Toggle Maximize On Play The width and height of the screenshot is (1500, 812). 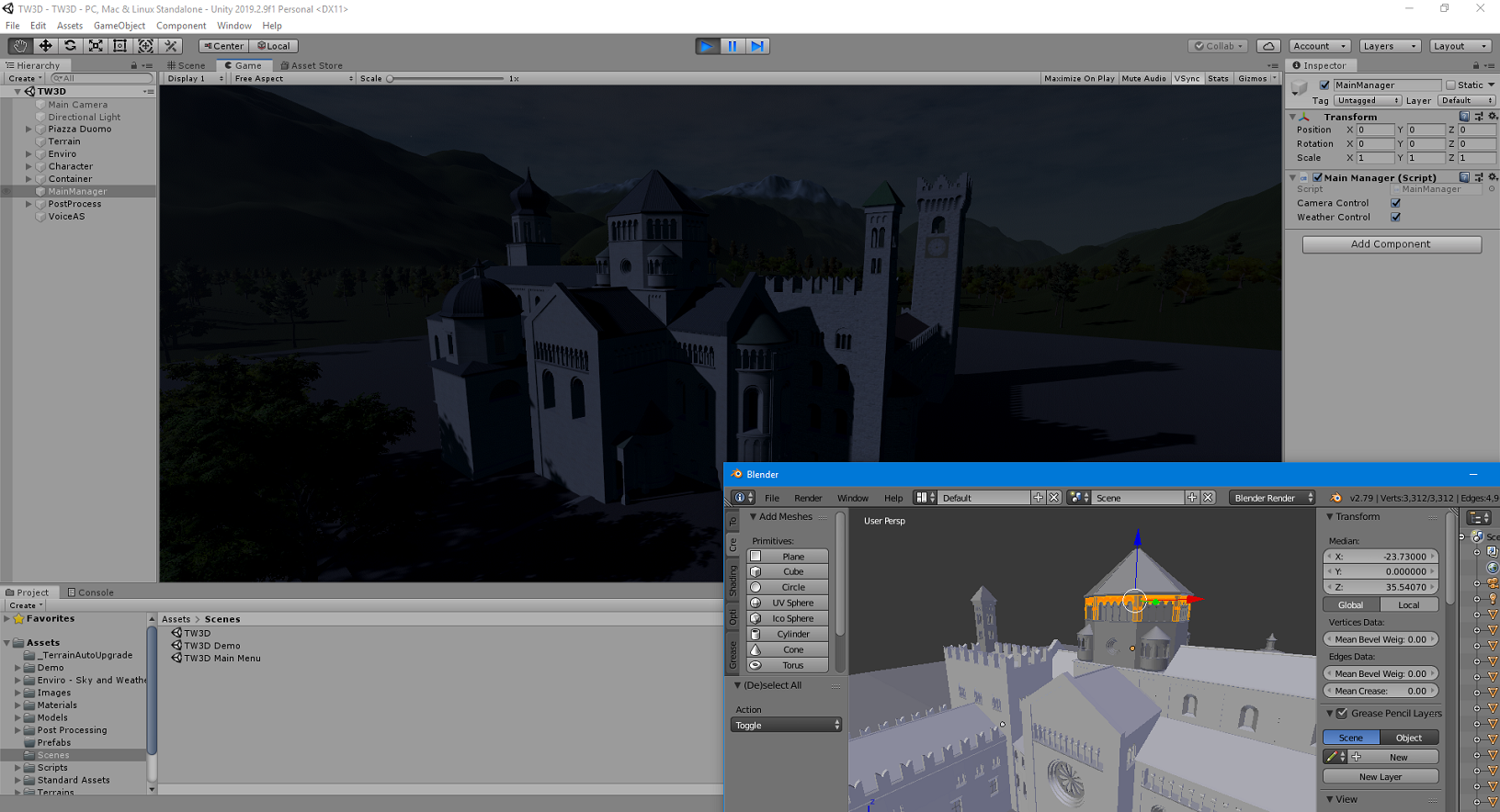click(x=1079, y=79)
